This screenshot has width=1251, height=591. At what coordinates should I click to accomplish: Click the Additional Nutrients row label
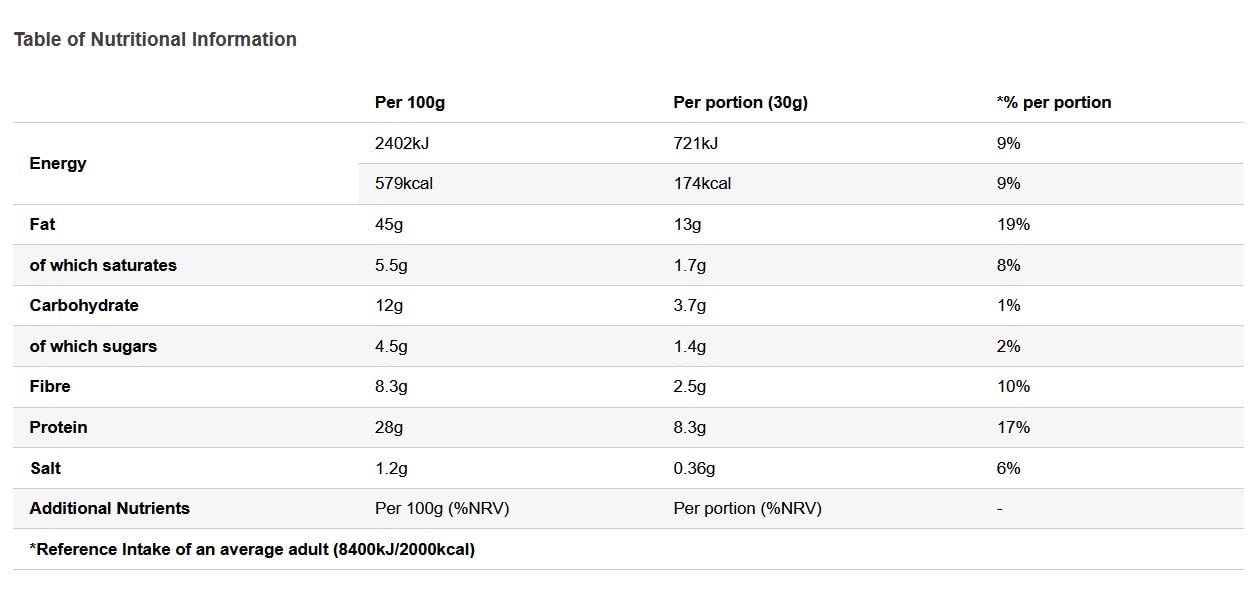(109, 508)
